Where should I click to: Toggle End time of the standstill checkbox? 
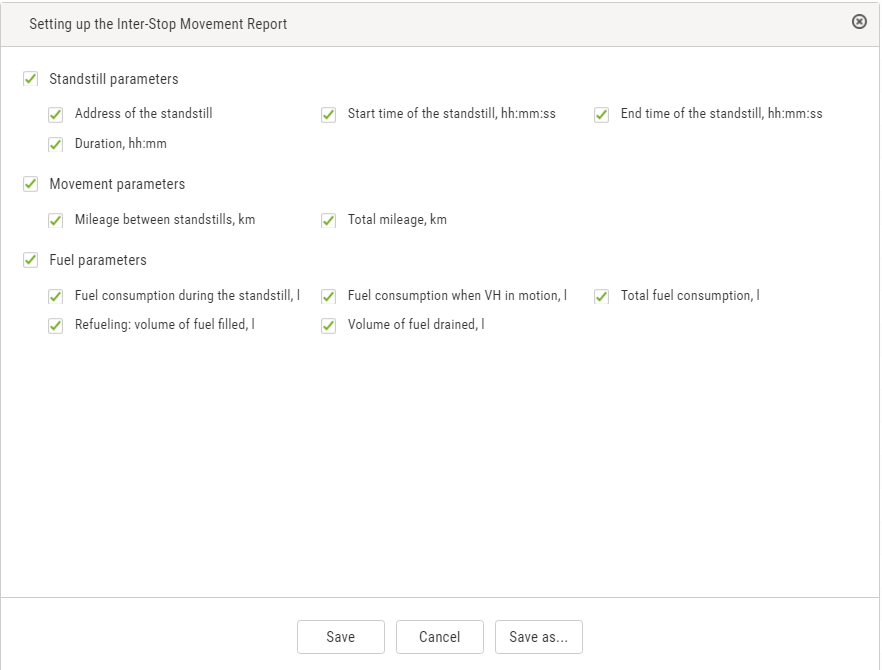pos(601,115)
